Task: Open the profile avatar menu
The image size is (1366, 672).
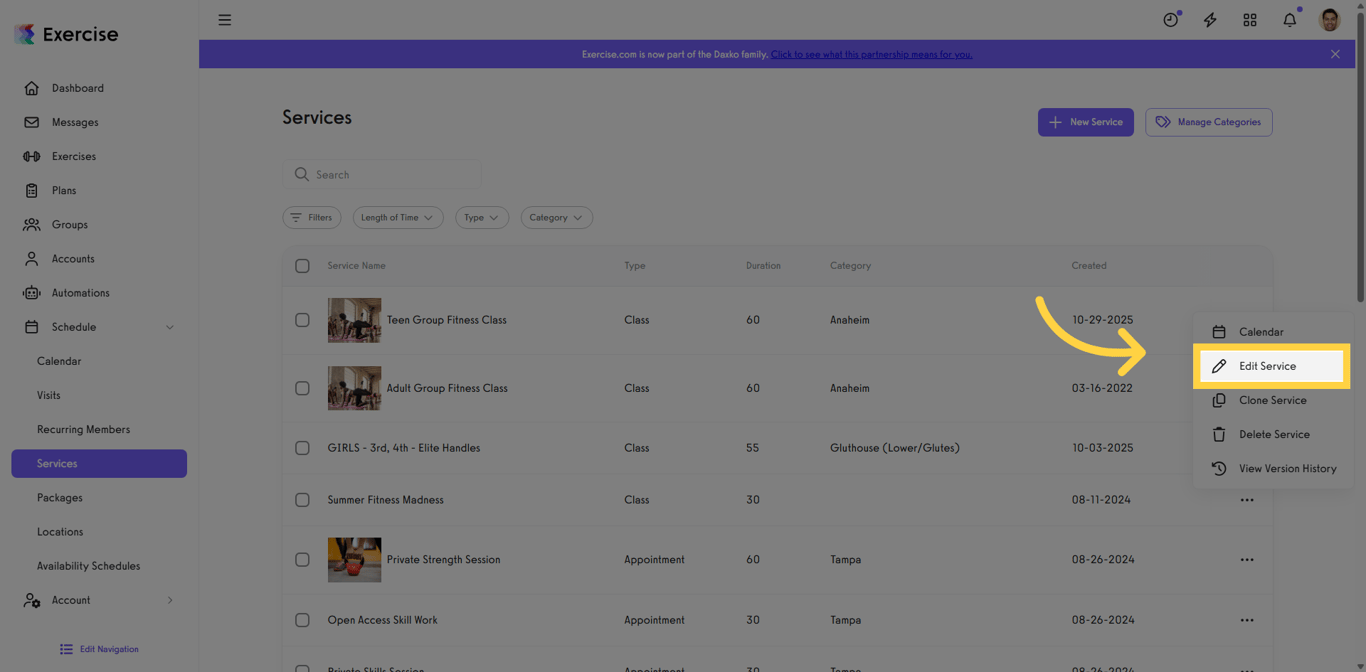Action: 1329,19
